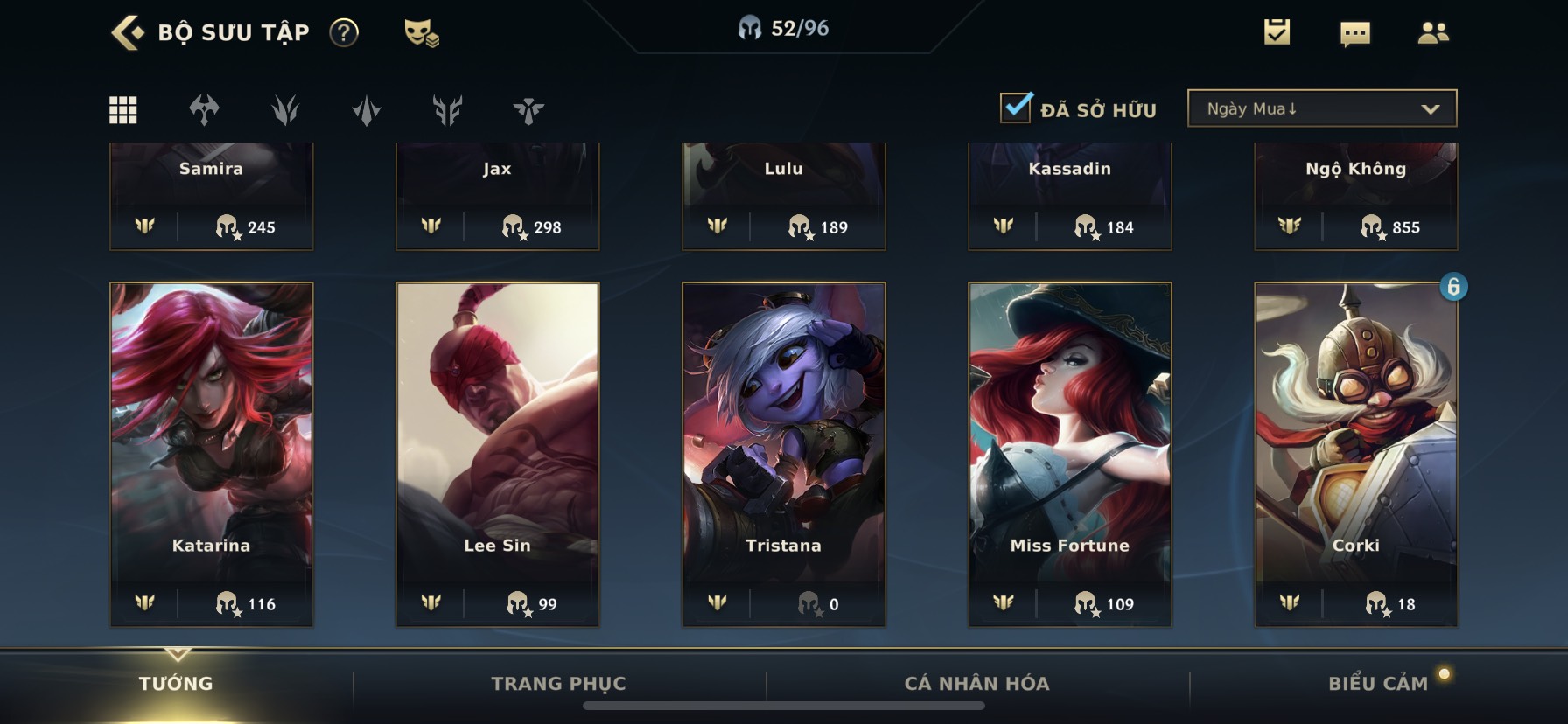Screen dimensions: 1568x724
Task: Open the BIỂU CẢM tab
Action: tap(1378, 683)
